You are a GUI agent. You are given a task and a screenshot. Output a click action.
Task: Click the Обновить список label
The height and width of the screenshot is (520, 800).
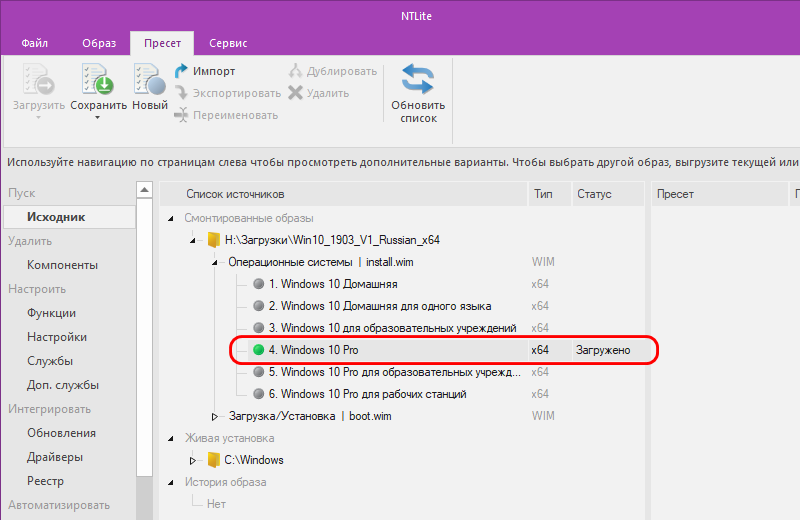[x=418, y=112]
